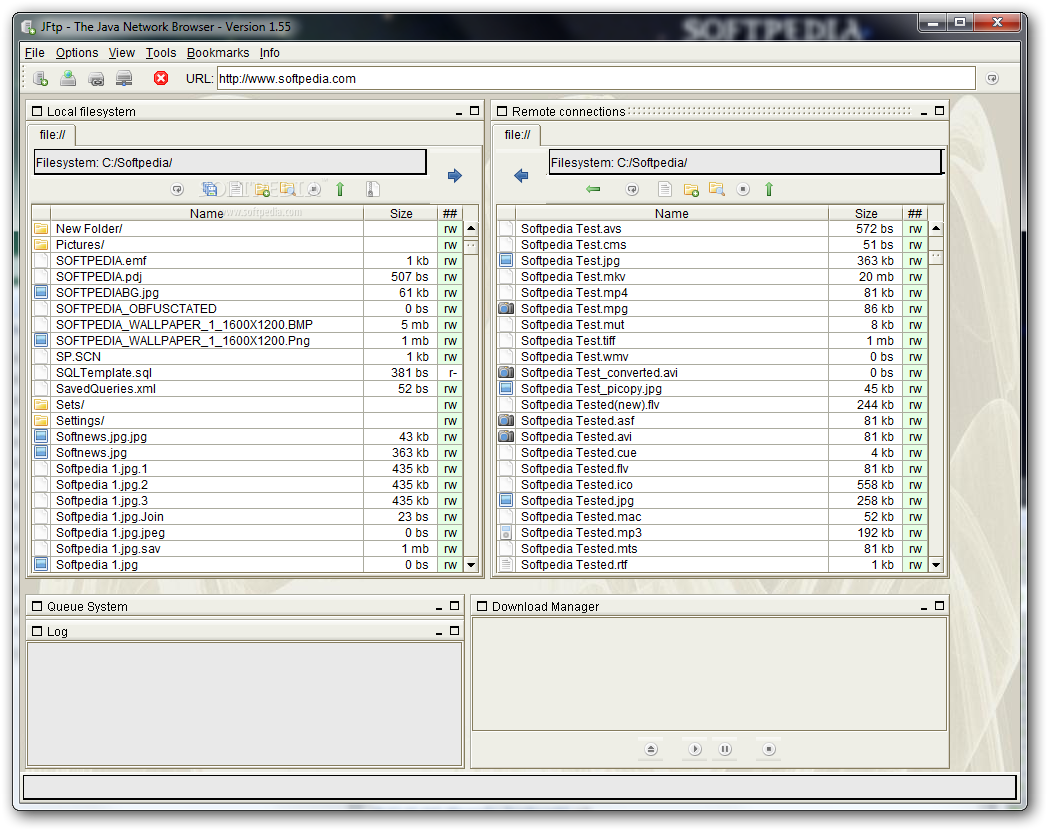Click the eject button in Download Manager
The height and width of the screenshot is (831, 1048).
coord(651,749)
